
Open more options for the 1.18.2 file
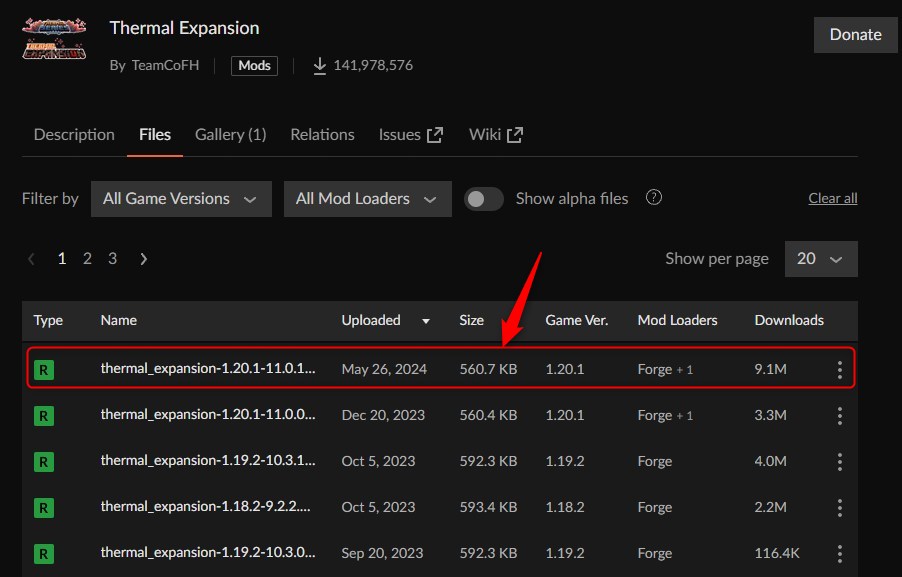840,507
